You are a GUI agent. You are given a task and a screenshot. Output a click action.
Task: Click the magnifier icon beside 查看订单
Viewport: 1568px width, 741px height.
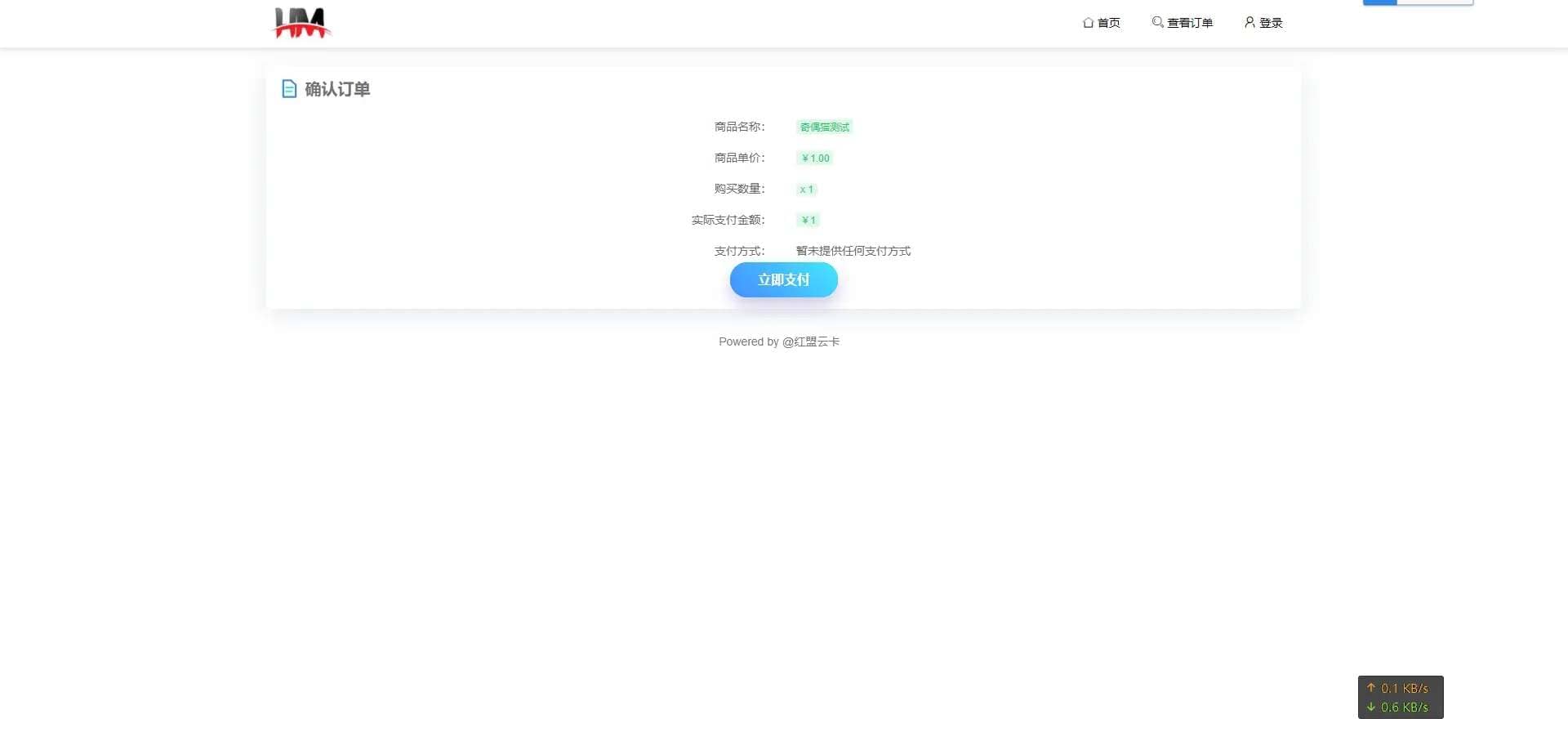tap(1157, 22)
